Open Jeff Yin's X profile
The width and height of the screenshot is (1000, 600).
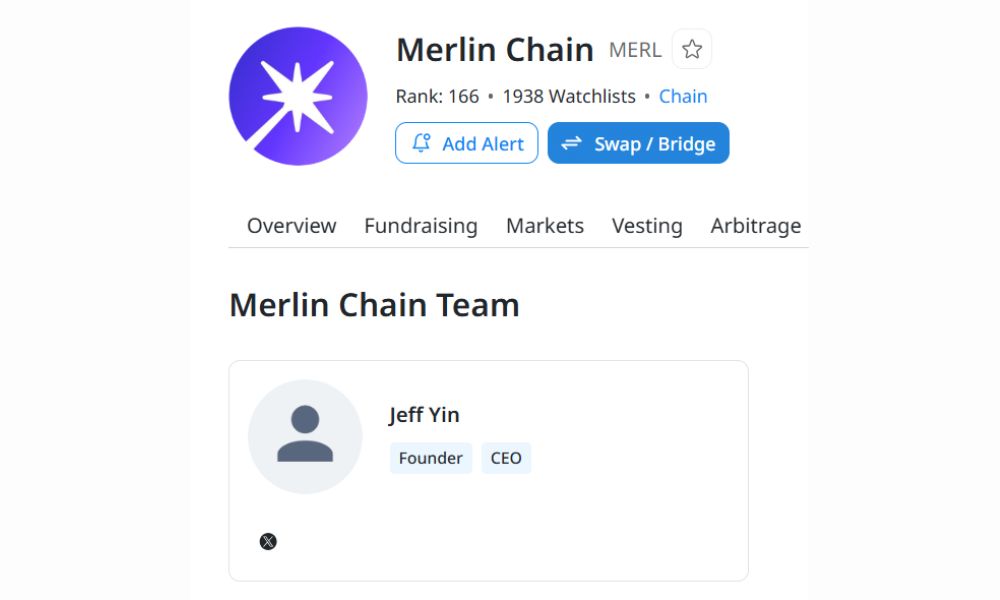[x=268, y=541]
